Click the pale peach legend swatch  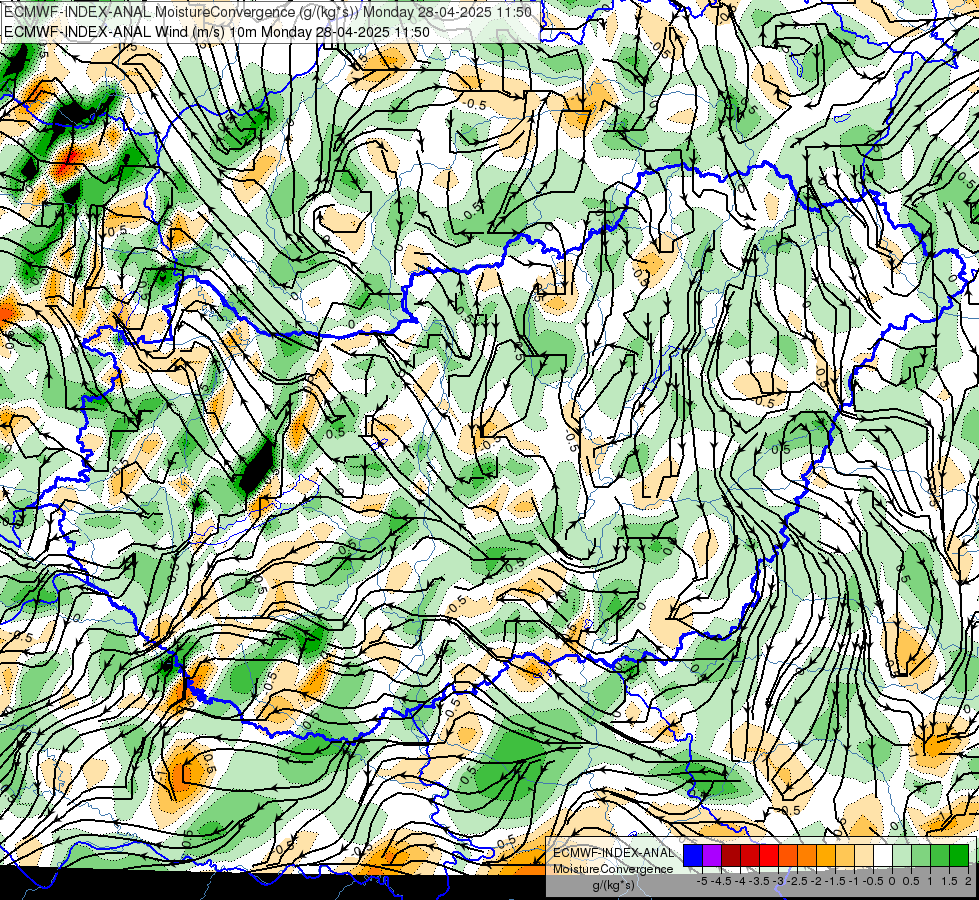pyautogui.click(x=864, y=856)
